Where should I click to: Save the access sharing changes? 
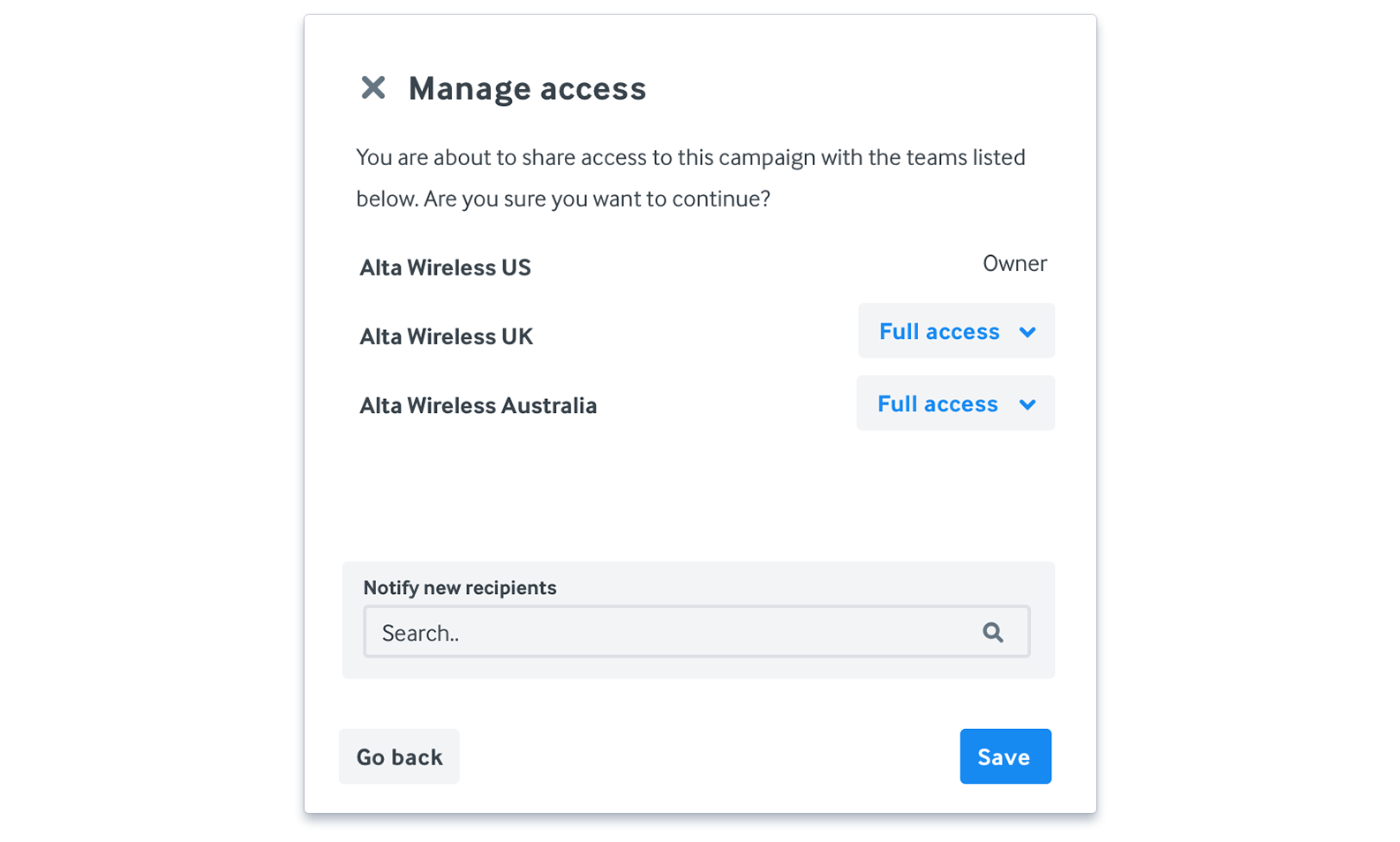(1005, 756)
